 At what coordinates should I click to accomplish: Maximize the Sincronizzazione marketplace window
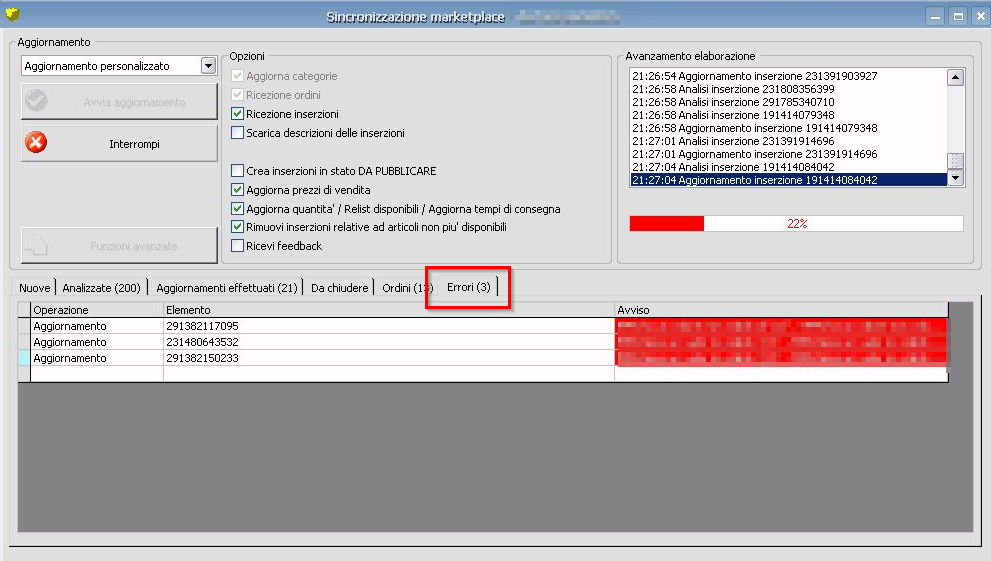tap(958, 16)
